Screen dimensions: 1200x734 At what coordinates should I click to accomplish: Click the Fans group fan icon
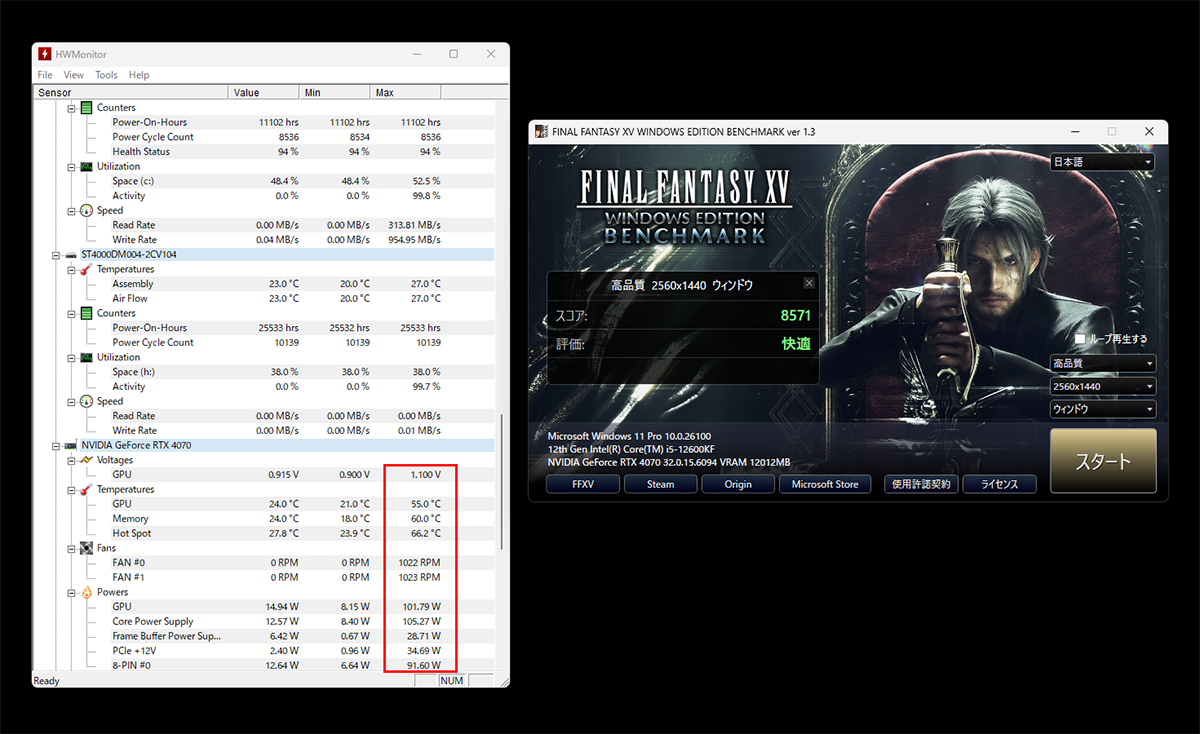pos(86,548)
